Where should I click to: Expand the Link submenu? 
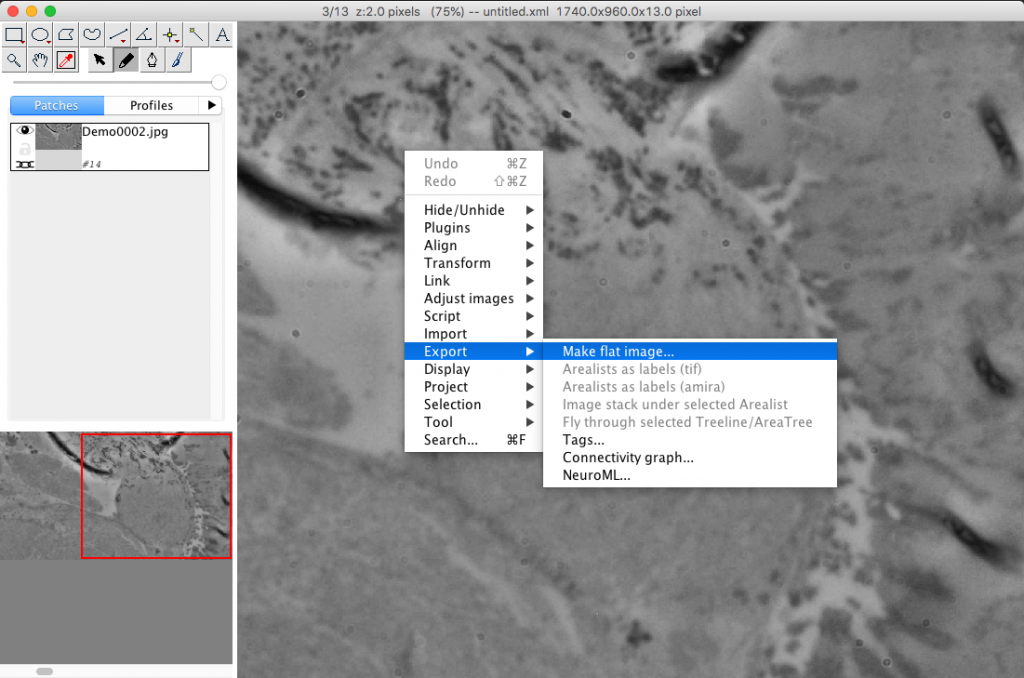click(473, 280)
